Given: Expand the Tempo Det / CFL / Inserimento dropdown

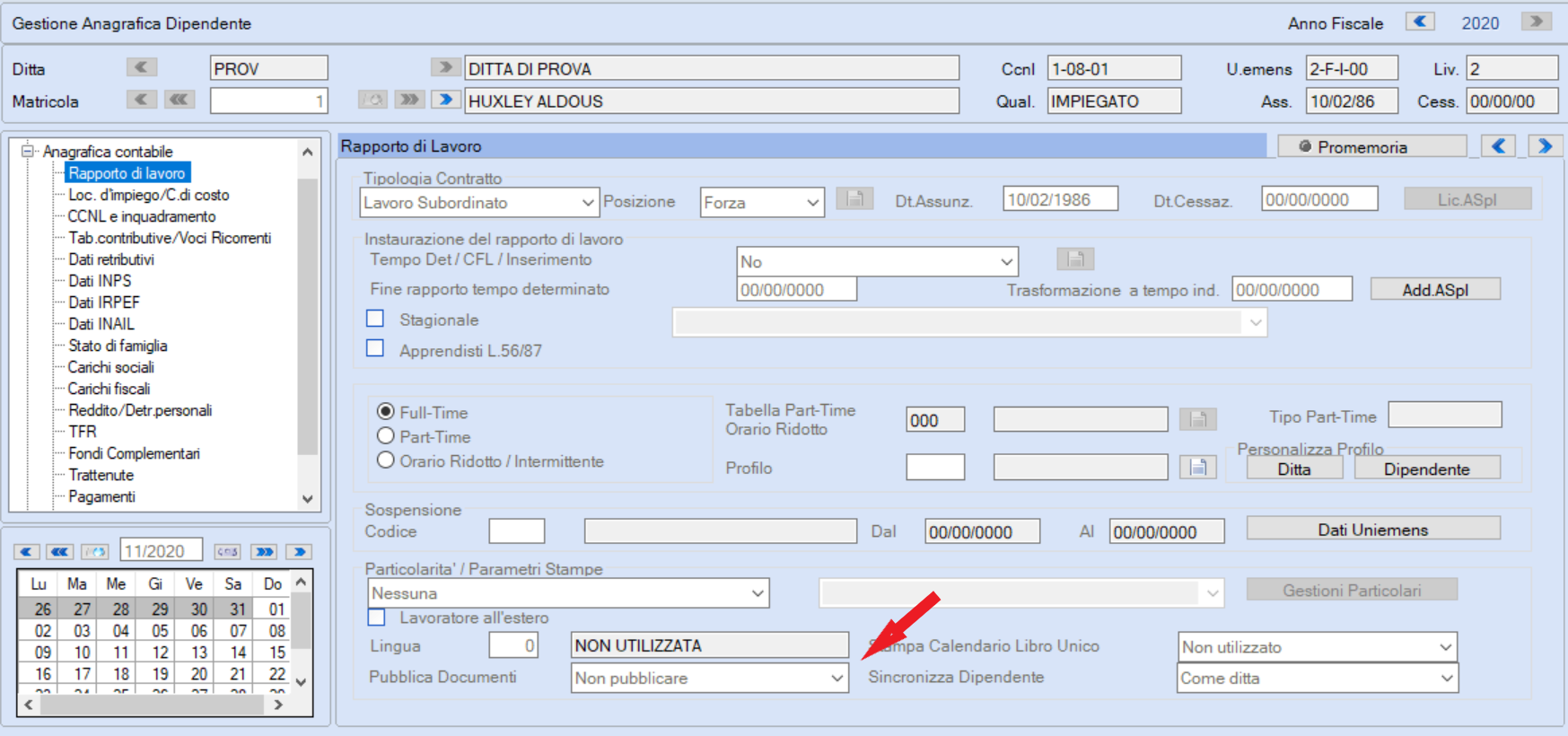Looking at the screenshot, I should click(877, 261).
